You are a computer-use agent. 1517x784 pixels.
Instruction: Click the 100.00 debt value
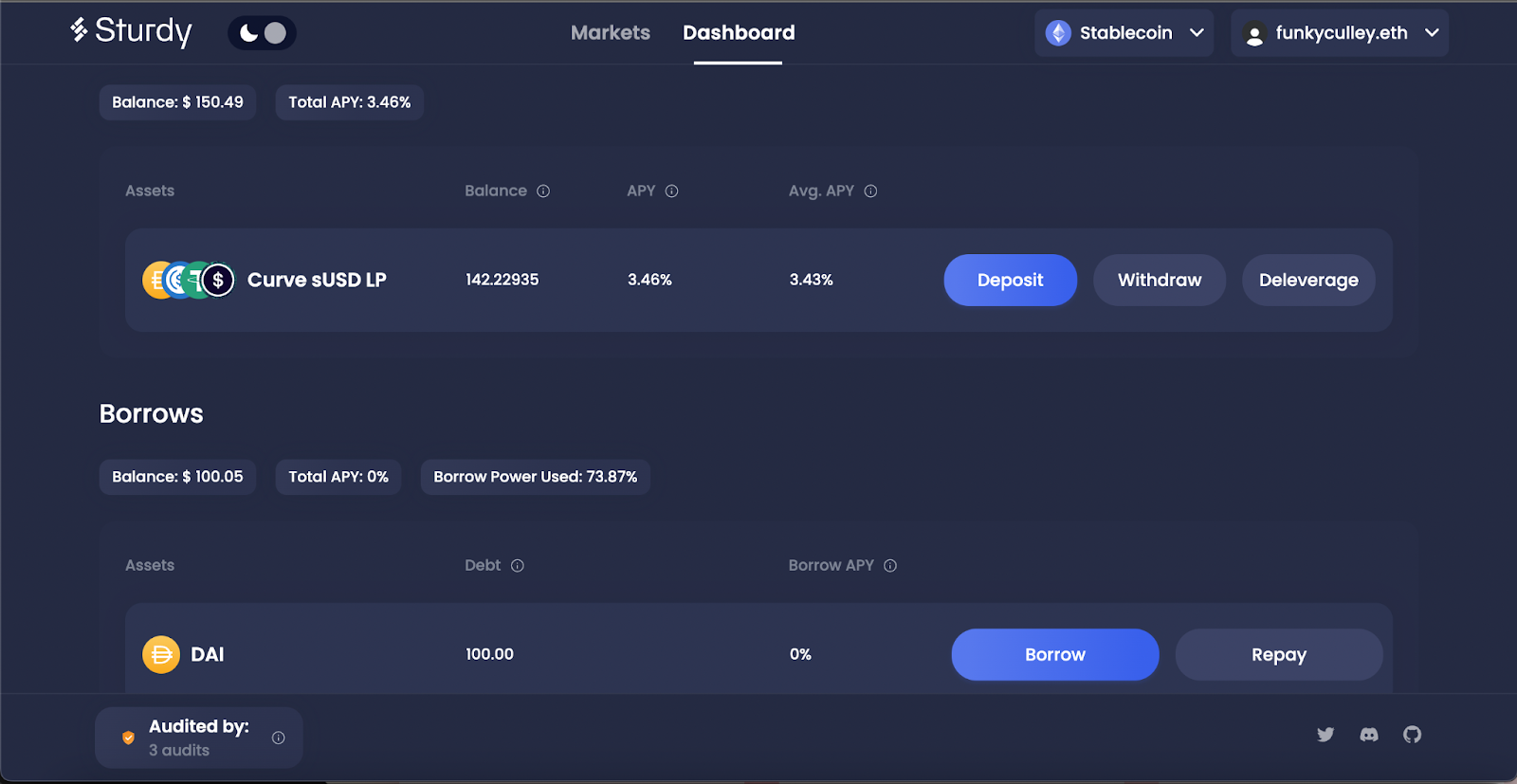(x=489, y=654)
